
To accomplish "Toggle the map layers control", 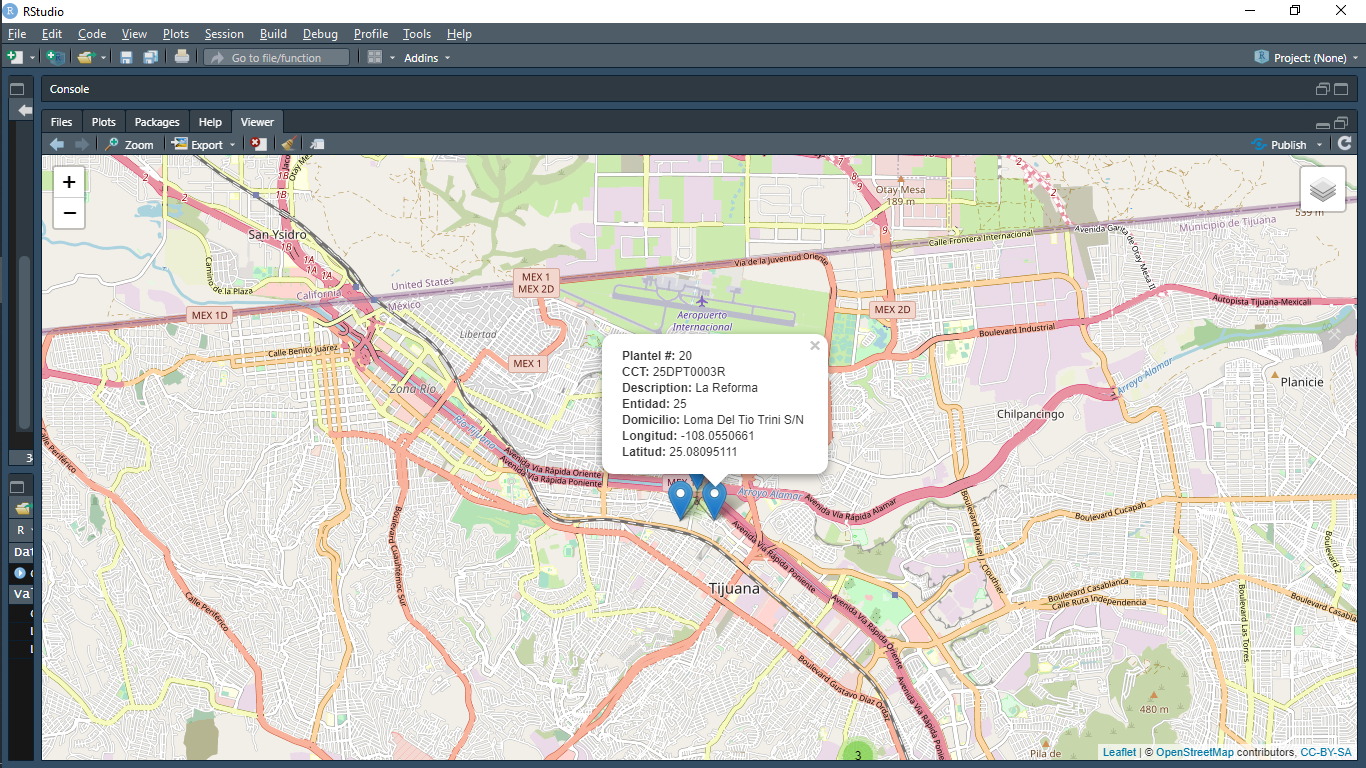I will click(x=1322, y=189).
